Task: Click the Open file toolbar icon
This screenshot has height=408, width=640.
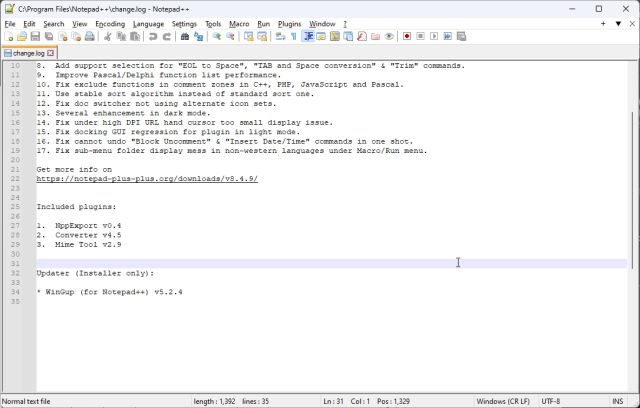Action: coord(22,37)
